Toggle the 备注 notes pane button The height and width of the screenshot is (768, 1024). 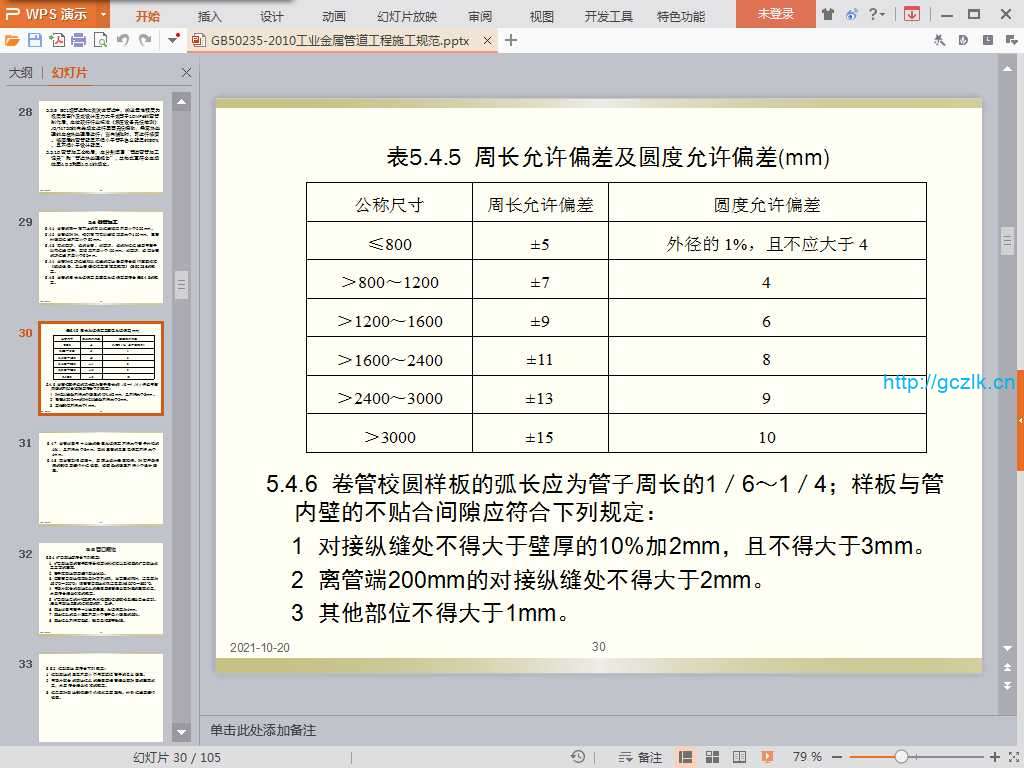(x=641, y=757)
